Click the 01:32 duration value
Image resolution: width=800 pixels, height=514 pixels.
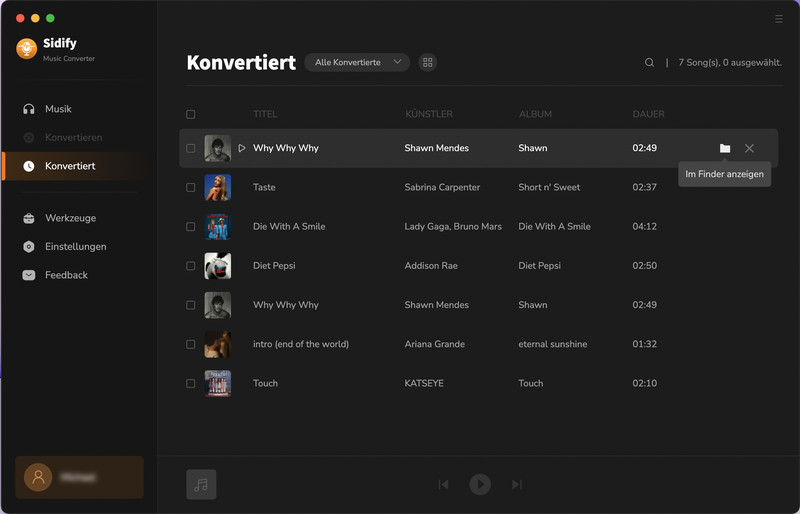644,344
